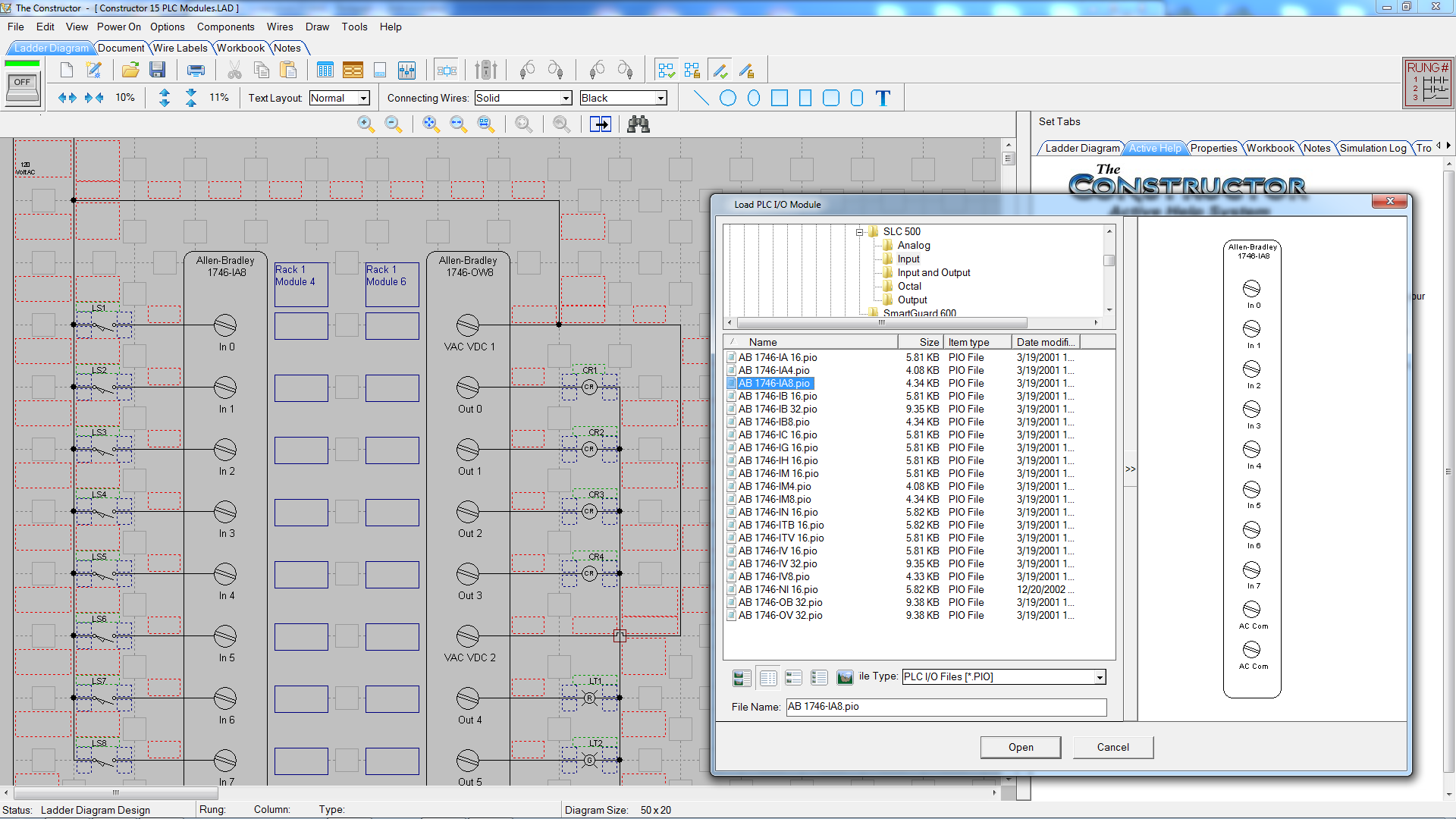1456x819 pixels.
Task: Select the Octal folder in tree
Action: click(909, 287)
